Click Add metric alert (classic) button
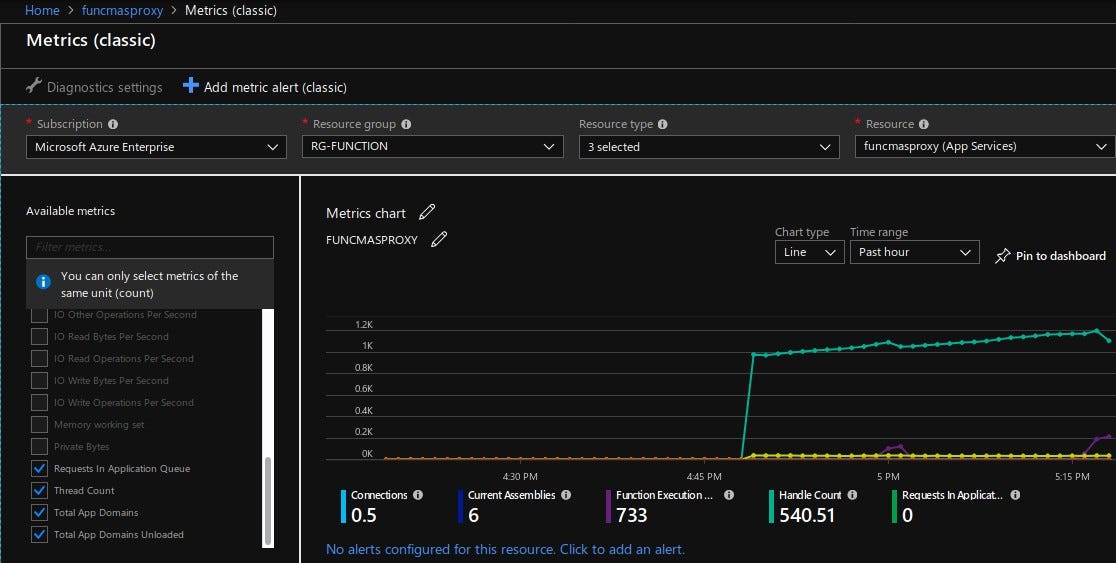1116x563 pixels. coord(265,87)
